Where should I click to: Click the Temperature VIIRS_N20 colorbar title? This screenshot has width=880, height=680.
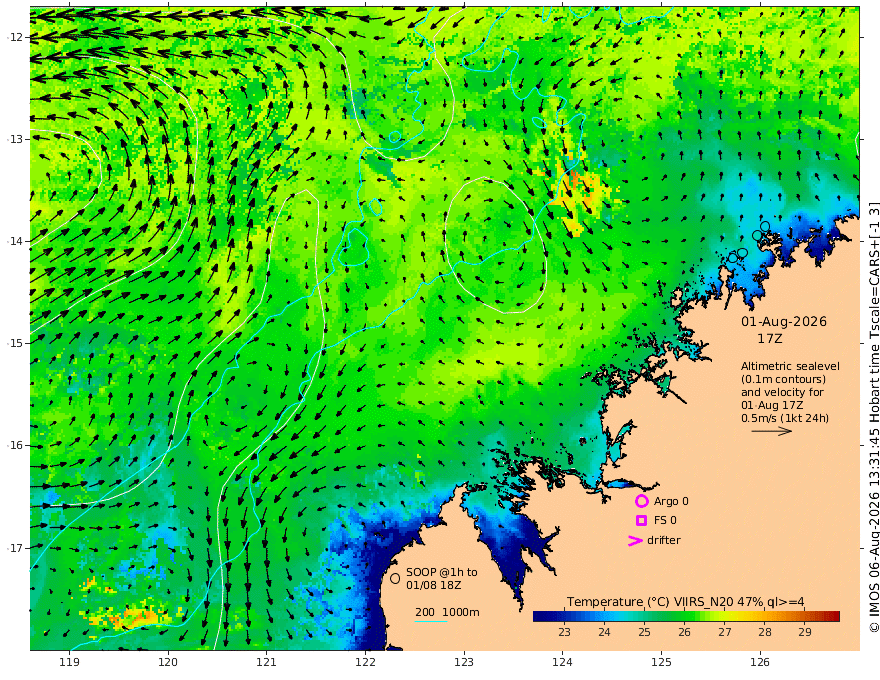(x=685, y=602)
